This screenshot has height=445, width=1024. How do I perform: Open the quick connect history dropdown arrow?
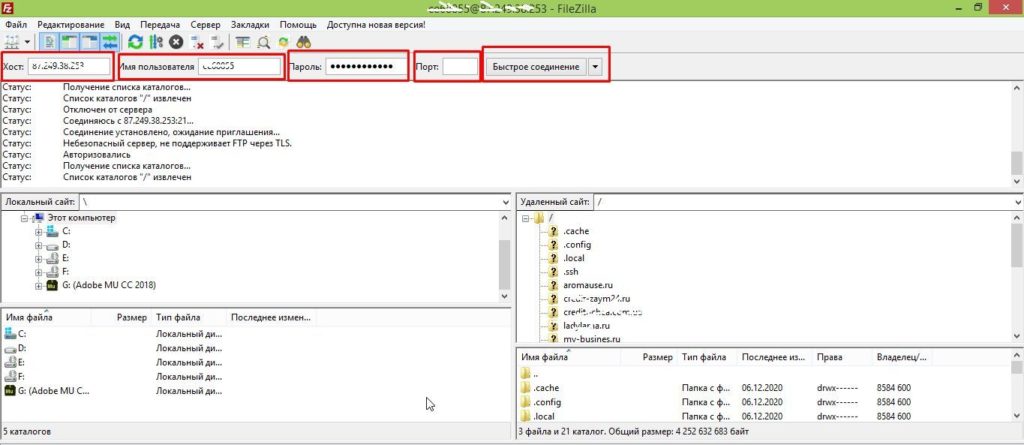click(x=596, y=66)
